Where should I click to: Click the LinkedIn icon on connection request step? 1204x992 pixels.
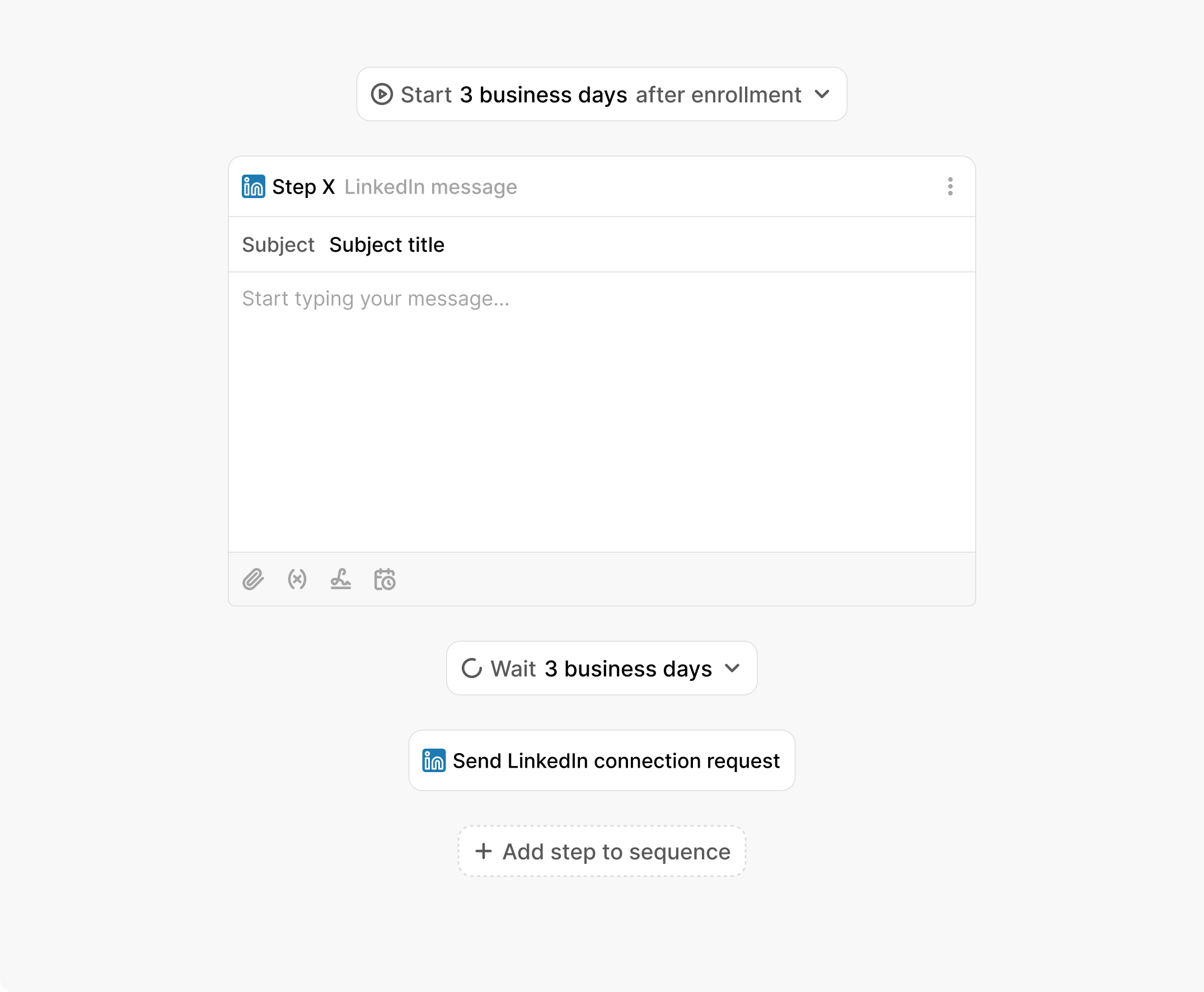click(433, 760)
